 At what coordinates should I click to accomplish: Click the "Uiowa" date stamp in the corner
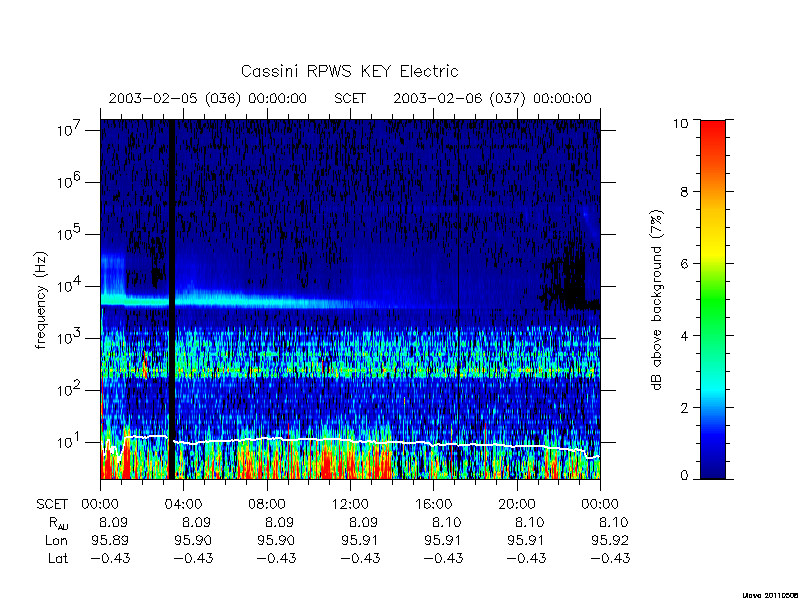point(770,595)
